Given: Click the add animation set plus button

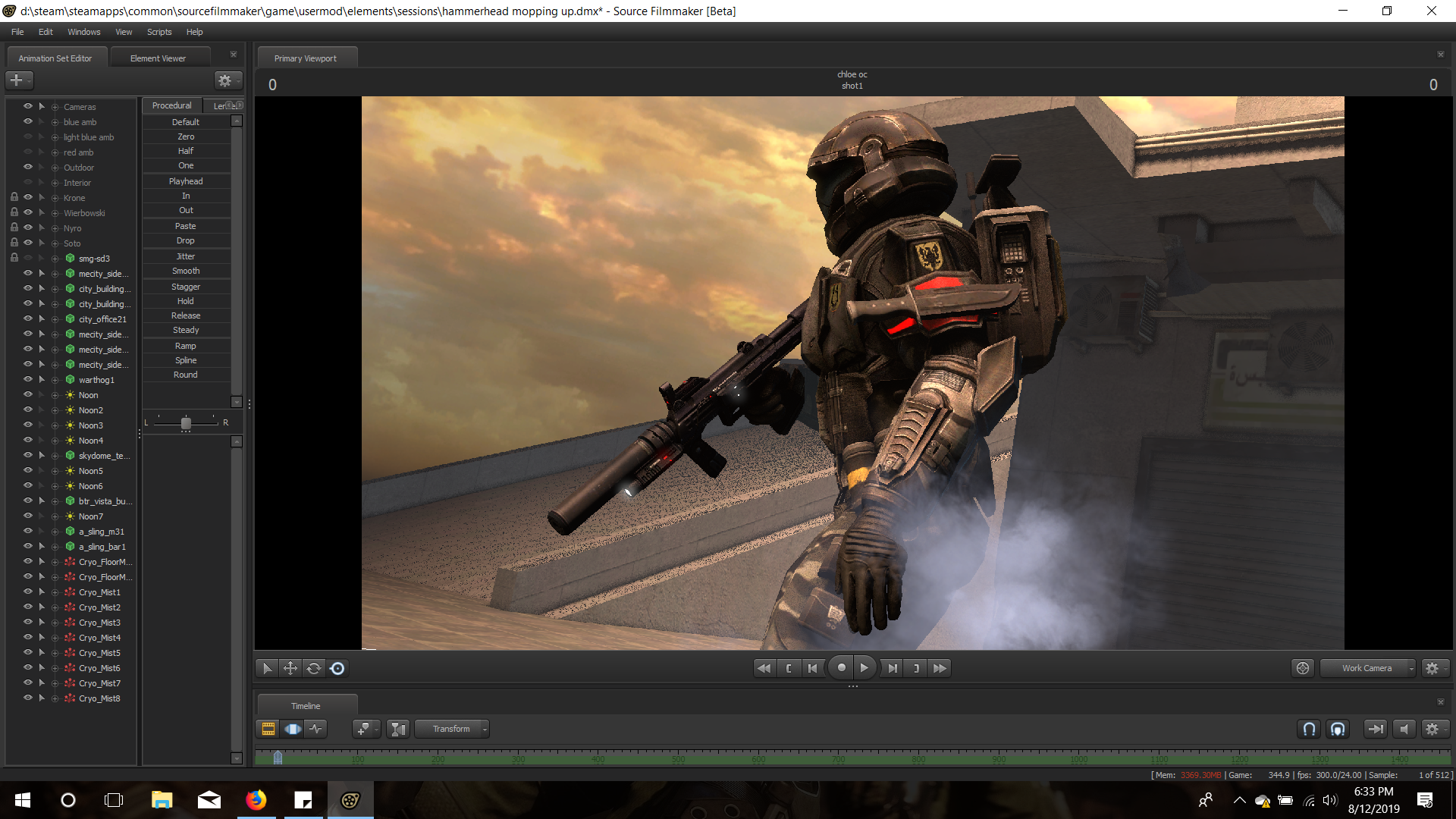Looking at the screenshot, I should [16, 80].
